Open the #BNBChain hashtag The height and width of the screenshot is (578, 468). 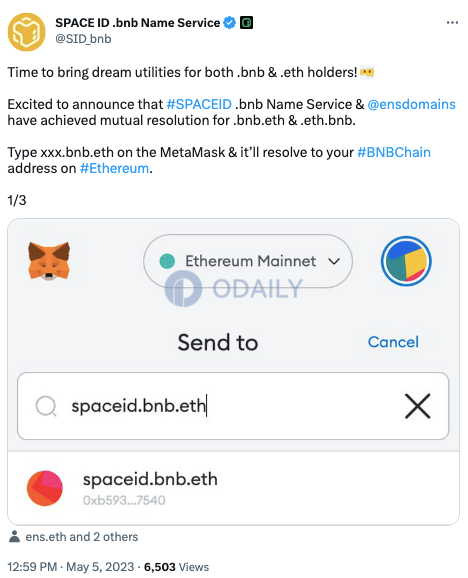click(394, 152)
